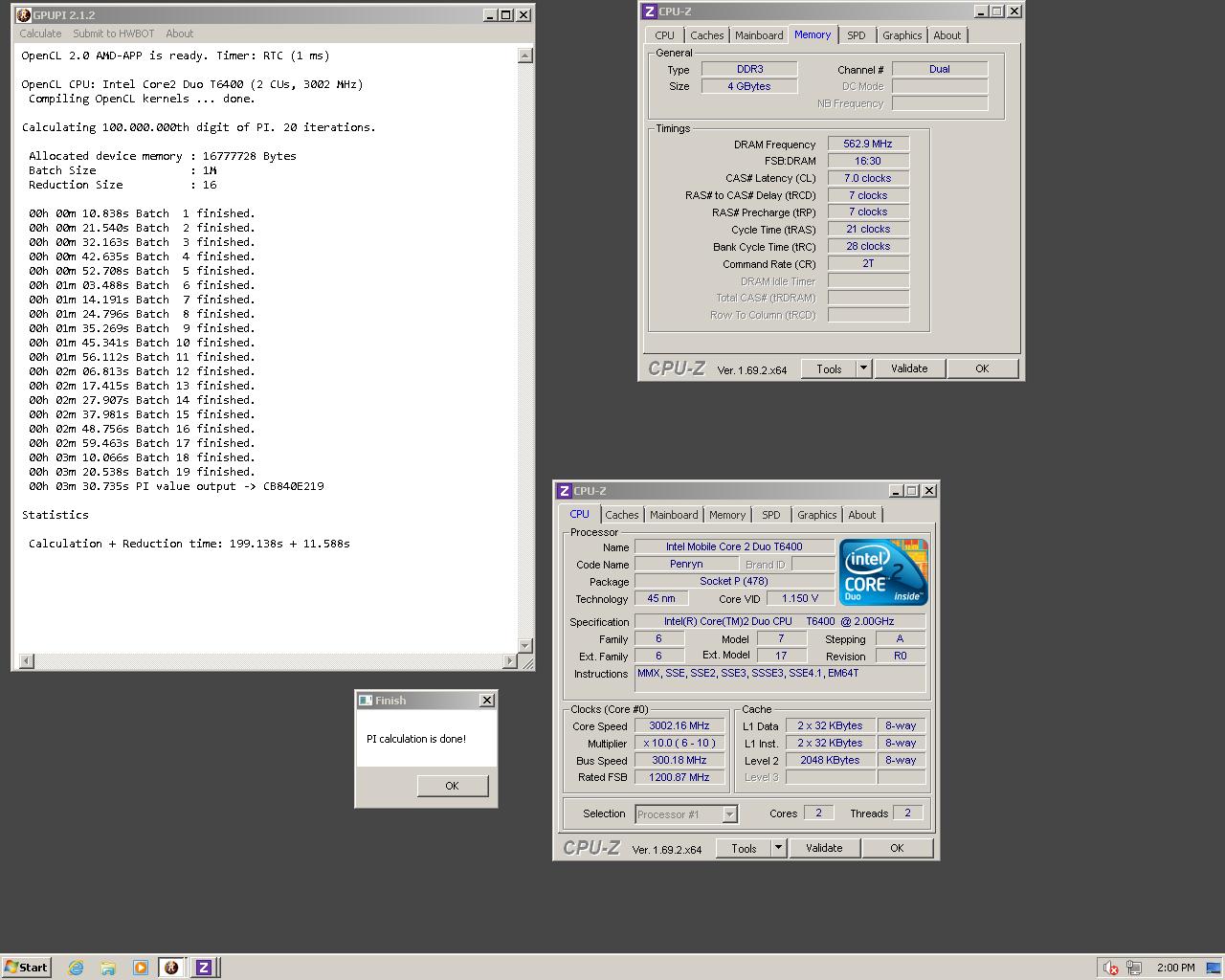This screenshot has width=1225, height=980.
Task: Click the DRAM Frequency 562.9 MHz value
Action: coord(868,144)
